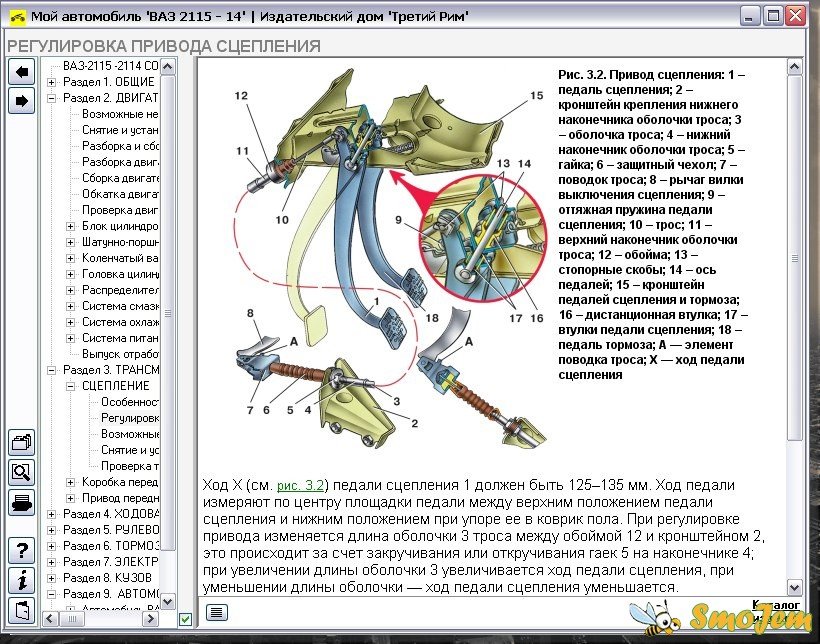
Task: Click the forward arrow navigation button
Action: tap(21, 101)
